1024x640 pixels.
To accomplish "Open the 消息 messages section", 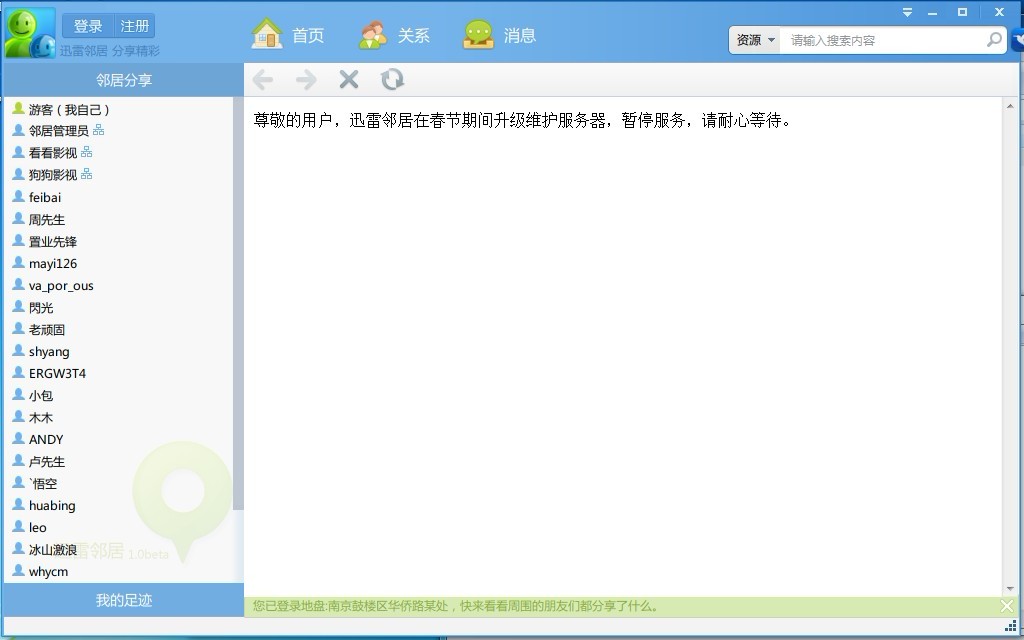I will point(500,35).
